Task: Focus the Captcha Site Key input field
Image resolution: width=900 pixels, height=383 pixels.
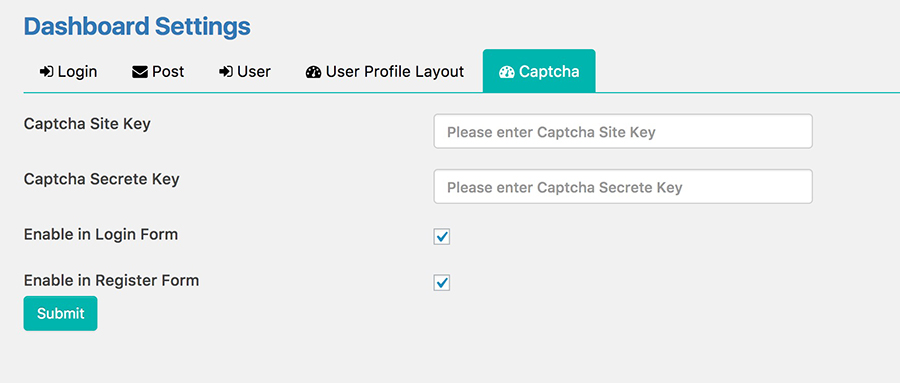Action: tap(623, 131)
